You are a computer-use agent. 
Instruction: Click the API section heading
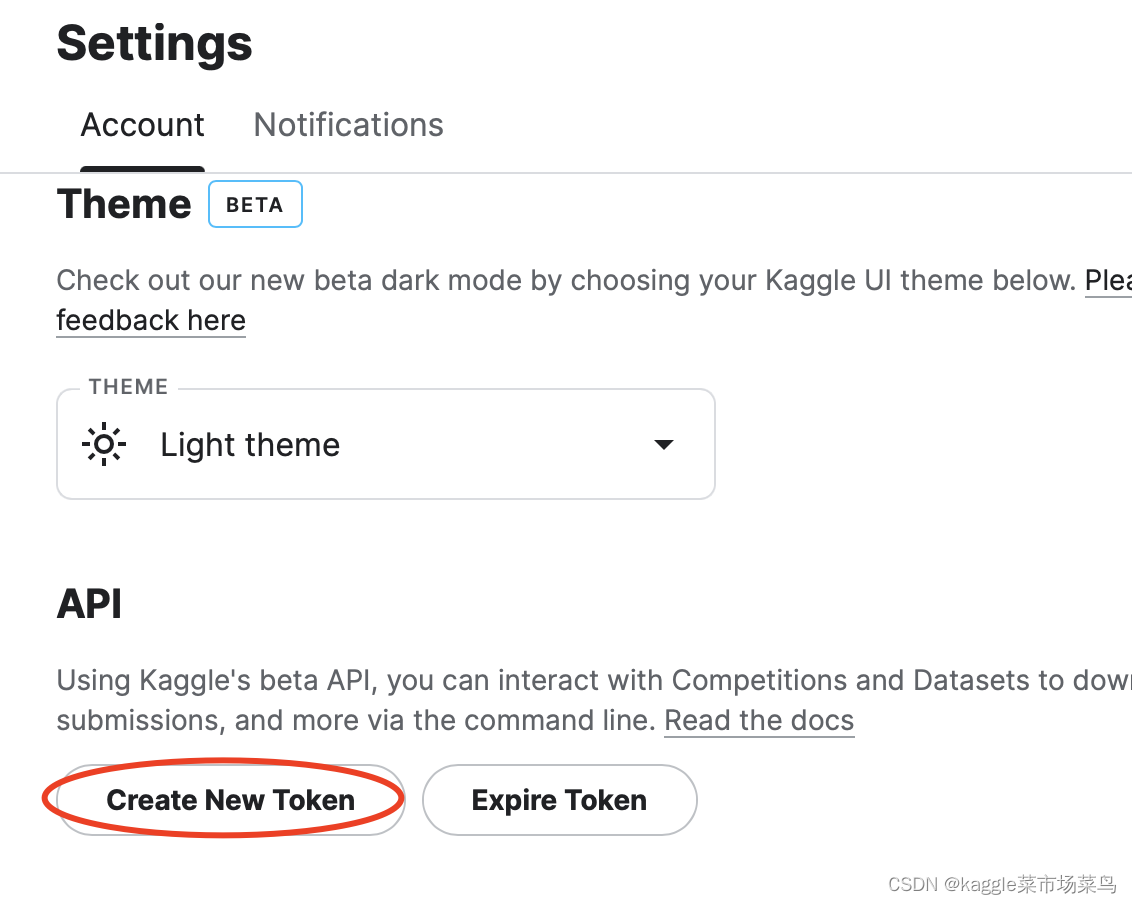tap(89, 604)
